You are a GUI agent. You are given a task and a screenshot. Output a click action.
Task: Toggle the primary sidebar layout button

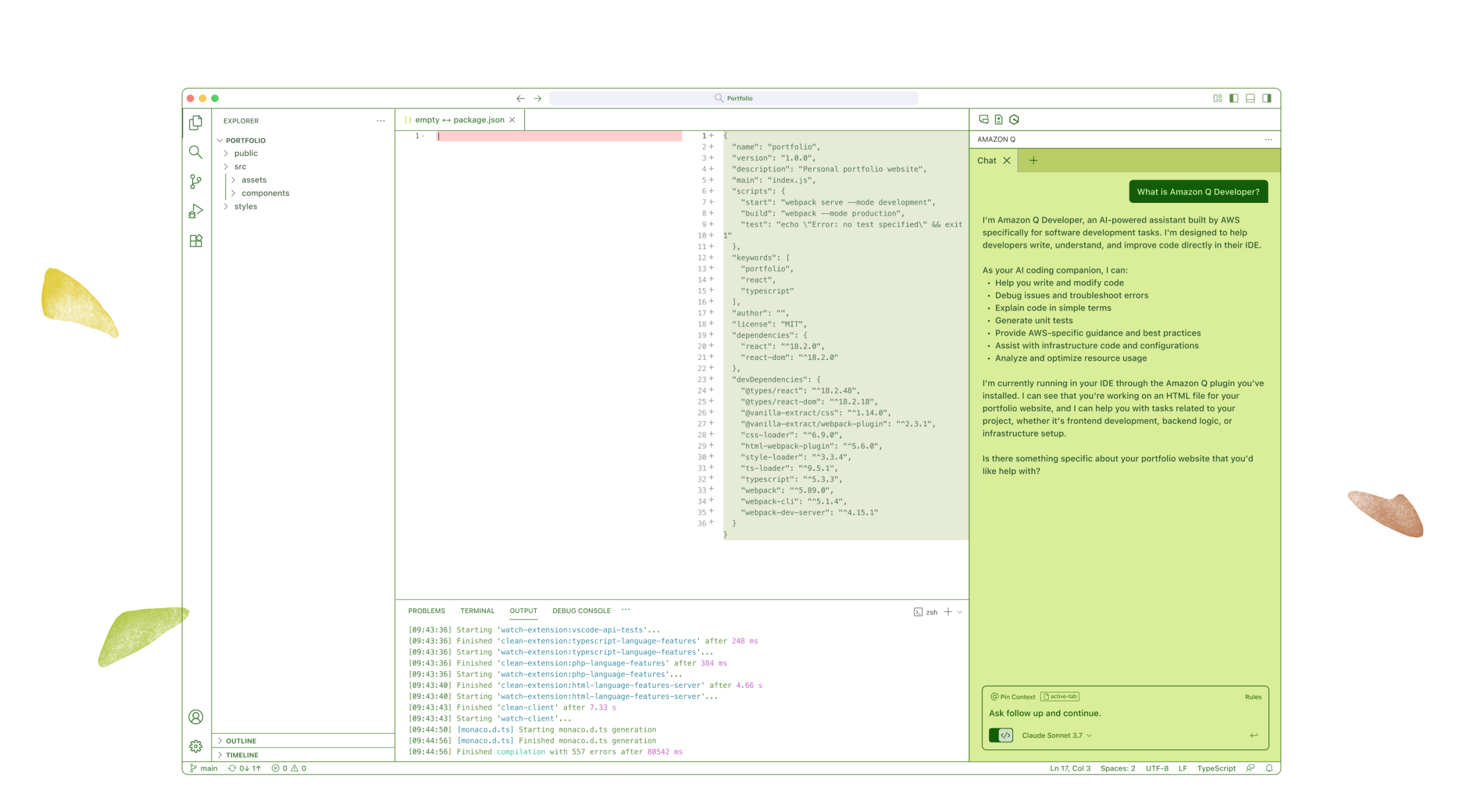coord(1234,98)
